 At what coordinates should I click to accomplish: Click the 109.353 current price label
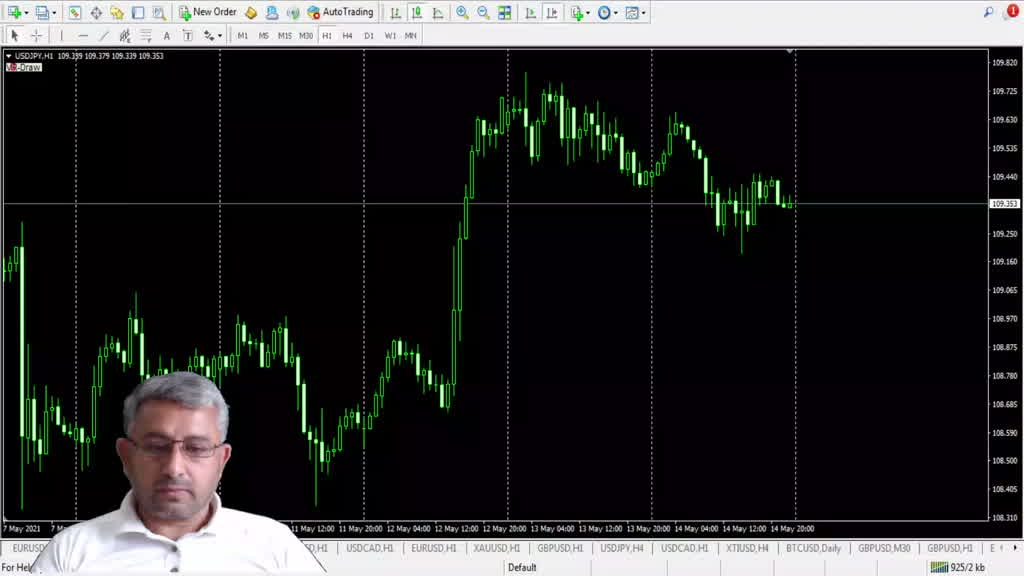coord(1004,204)
